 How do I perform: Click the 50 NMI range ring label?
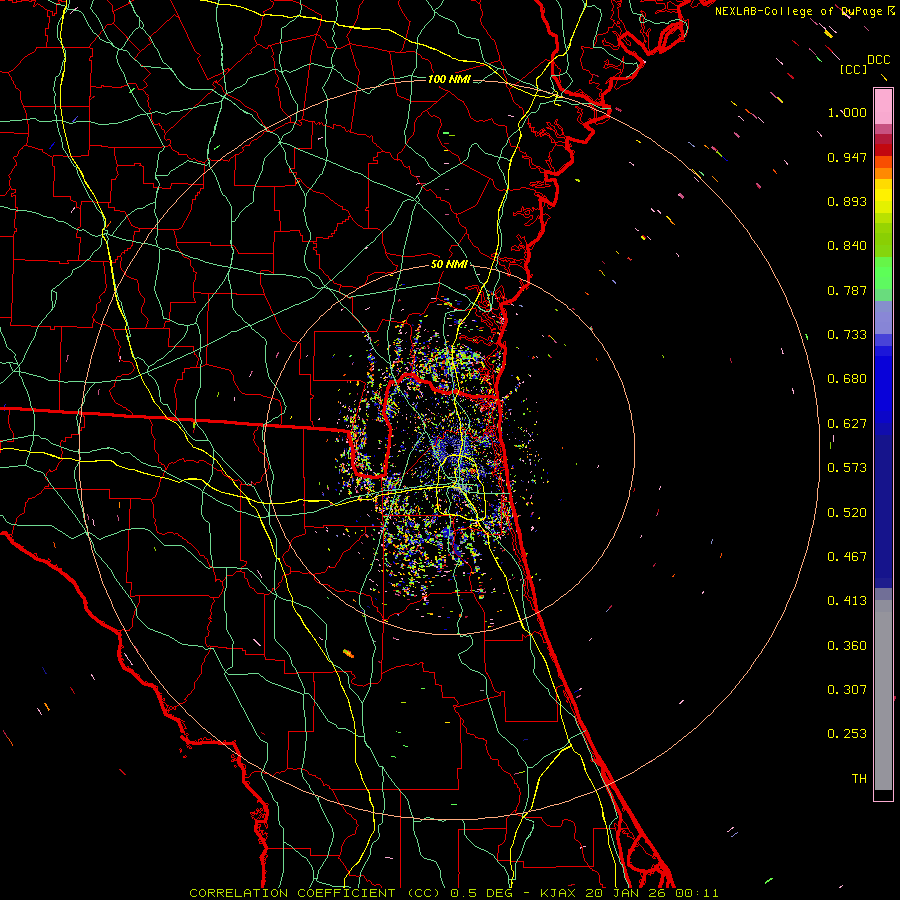[449, 265]
